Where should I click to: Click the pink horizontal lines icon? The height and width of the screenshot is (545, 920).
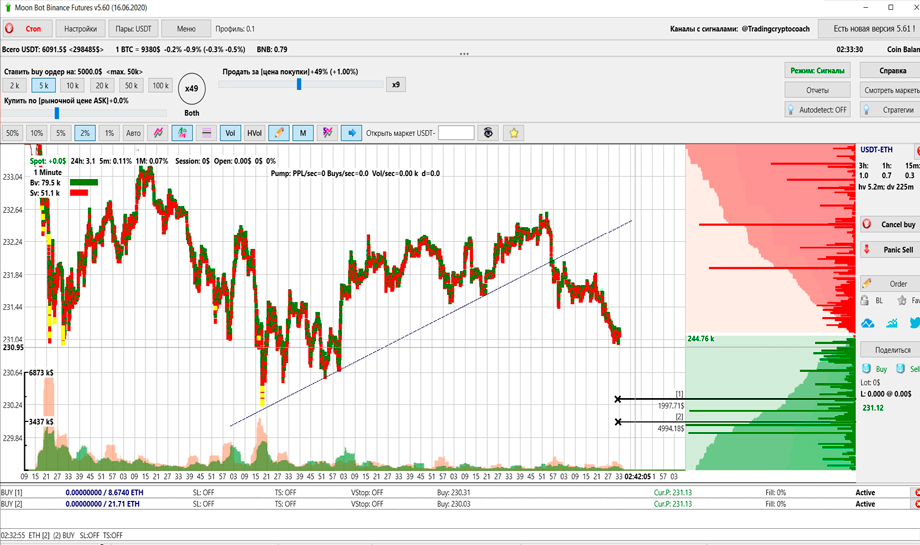[x=206, y=132]
